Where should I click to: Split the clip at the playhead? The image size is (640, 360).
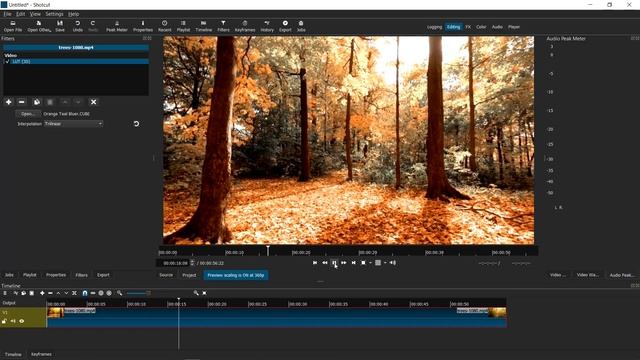click(74, 293)
